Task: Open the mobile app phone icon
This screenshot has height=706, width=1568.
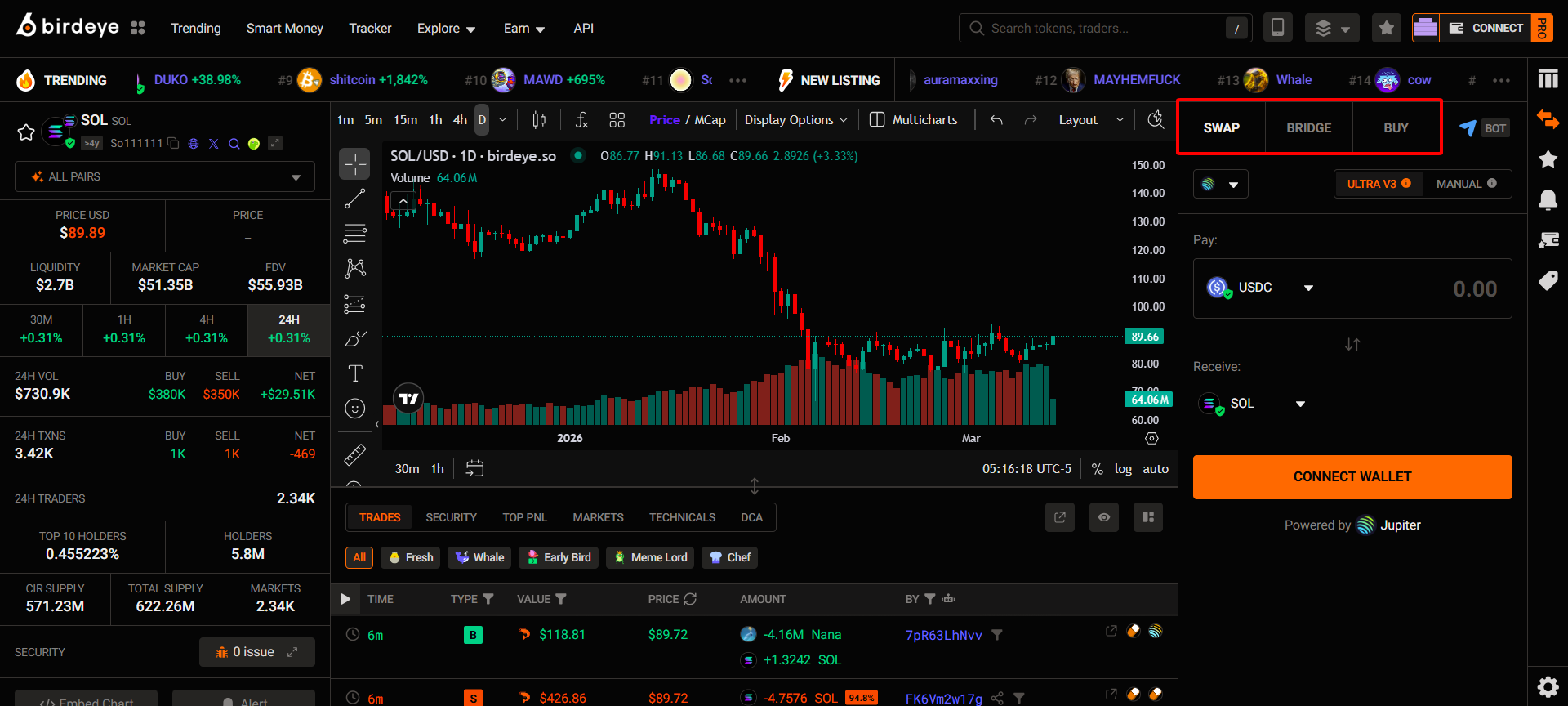Action: pyautogui.click(x=1277, y=28)
